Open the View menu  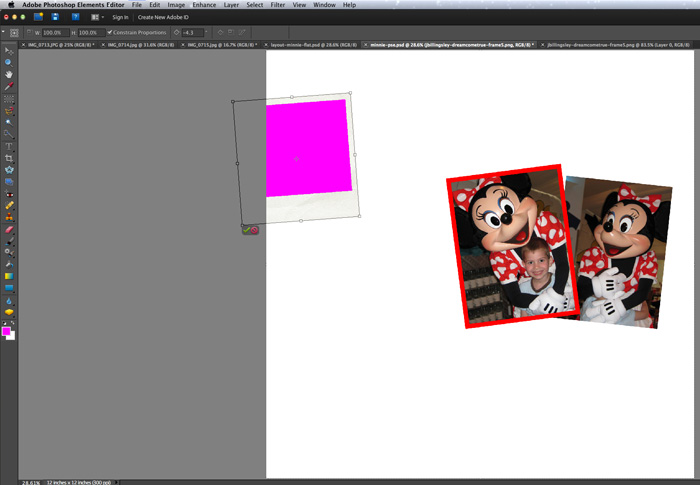point(299,4)
